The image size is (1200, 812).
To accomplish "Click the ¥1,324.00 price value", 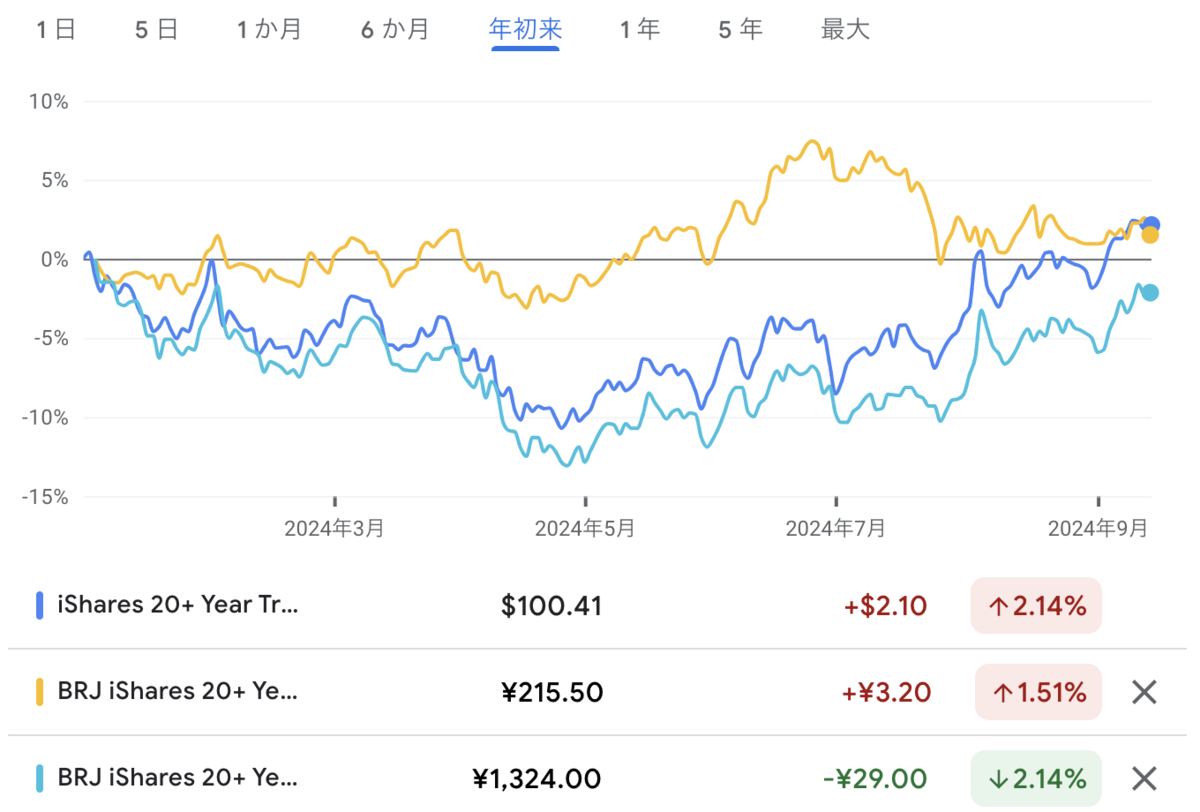I will click(537, 778).
